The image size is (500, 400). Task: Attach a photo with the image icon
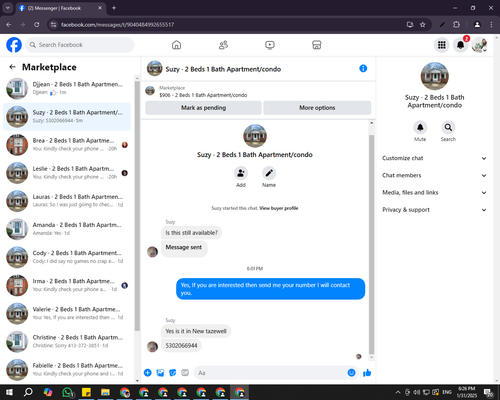tap(160, 373)
